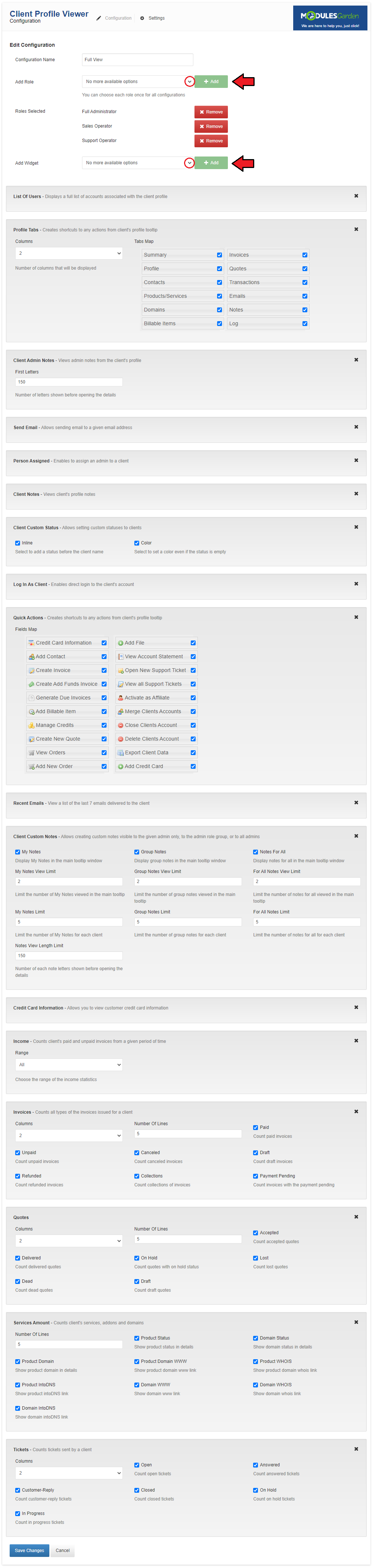The width and height of the screenshot is (373, 1568).
Task: Click the ModulesGarden logo
Action: pos(330,18)
